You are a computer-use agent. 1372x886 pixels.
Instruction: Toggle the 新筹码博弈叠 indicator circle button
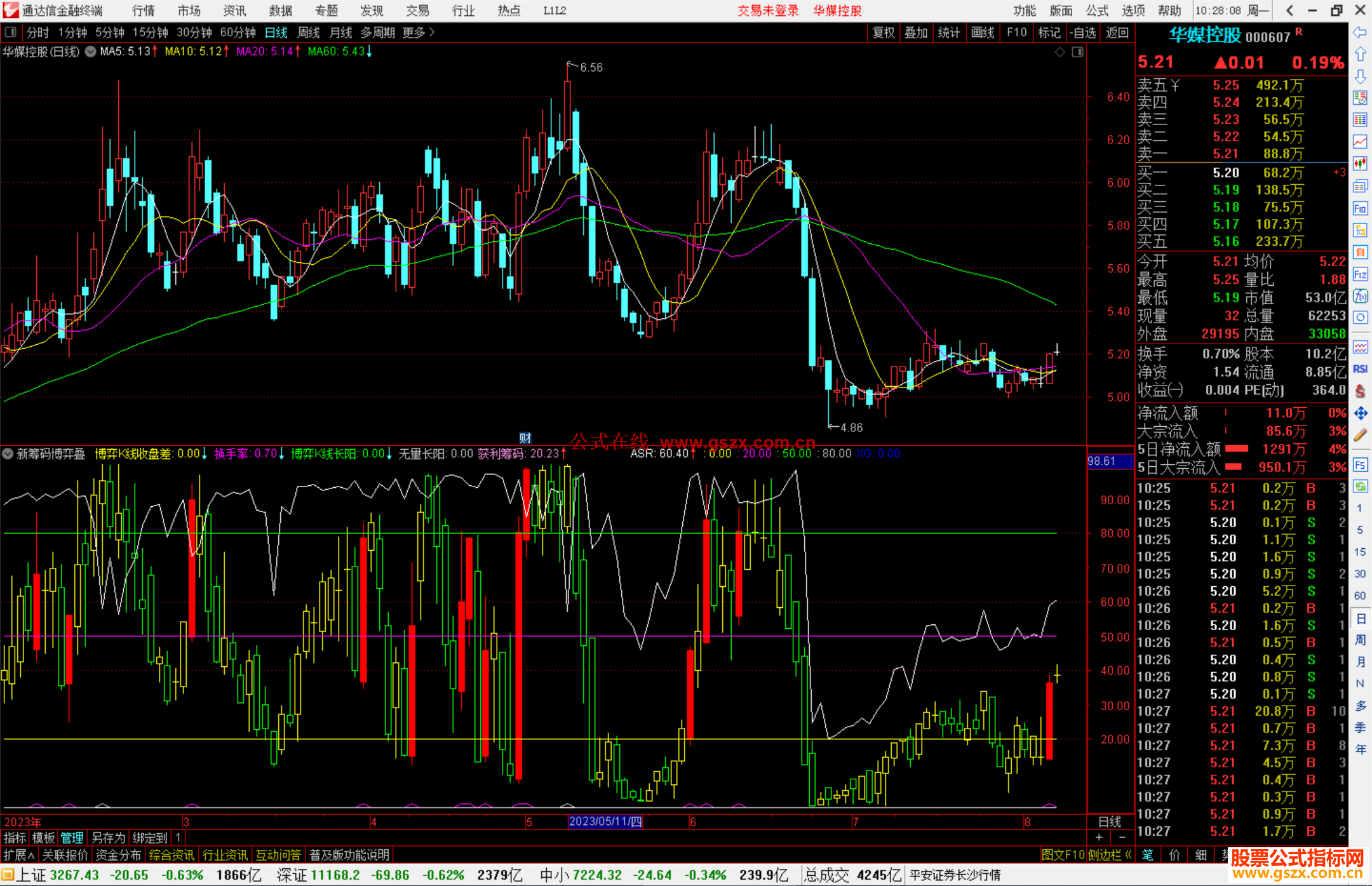[x=8, y=453]
